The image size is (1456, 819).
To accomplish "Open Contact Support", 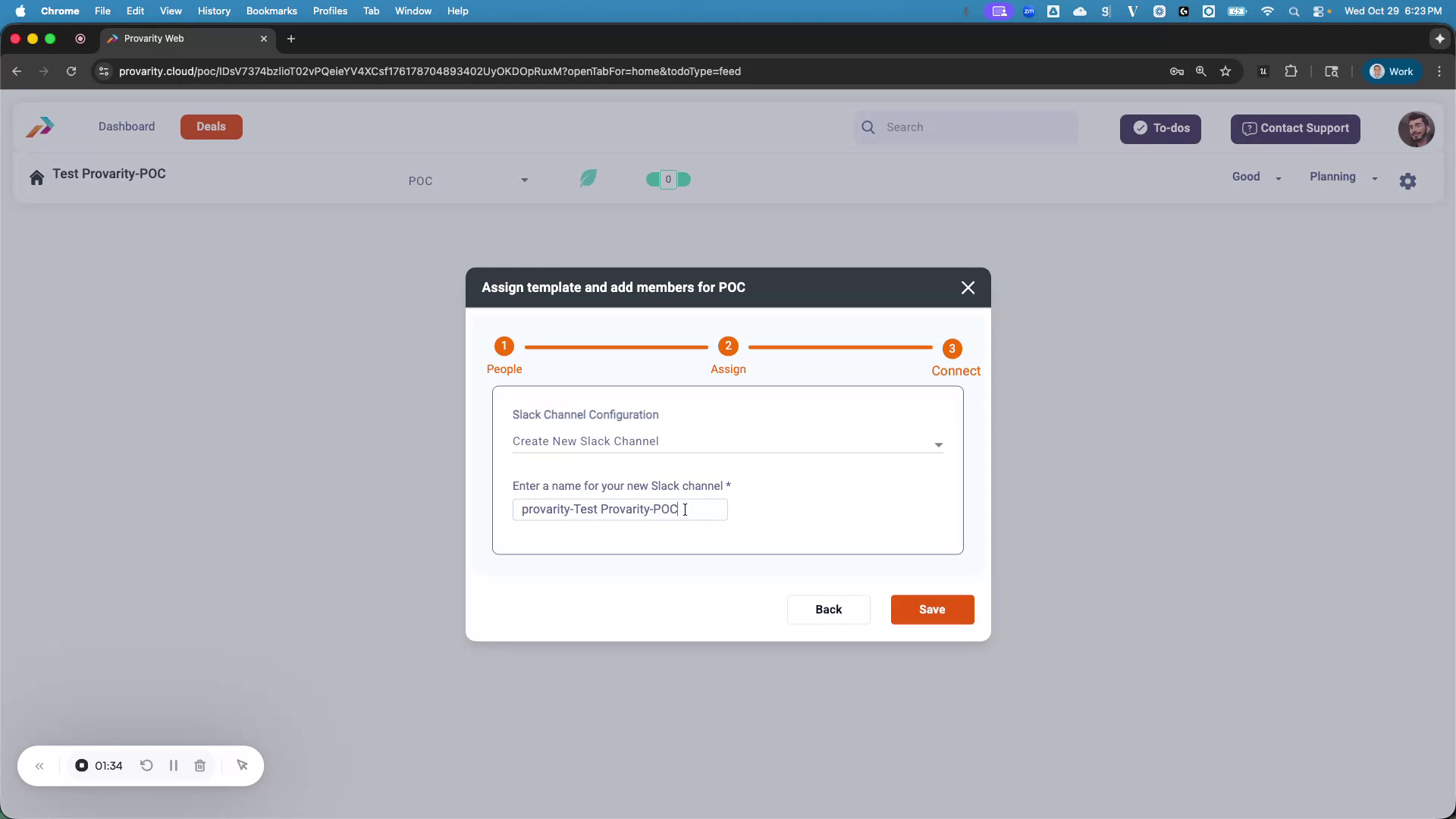I will click(x=1294, y=129).
